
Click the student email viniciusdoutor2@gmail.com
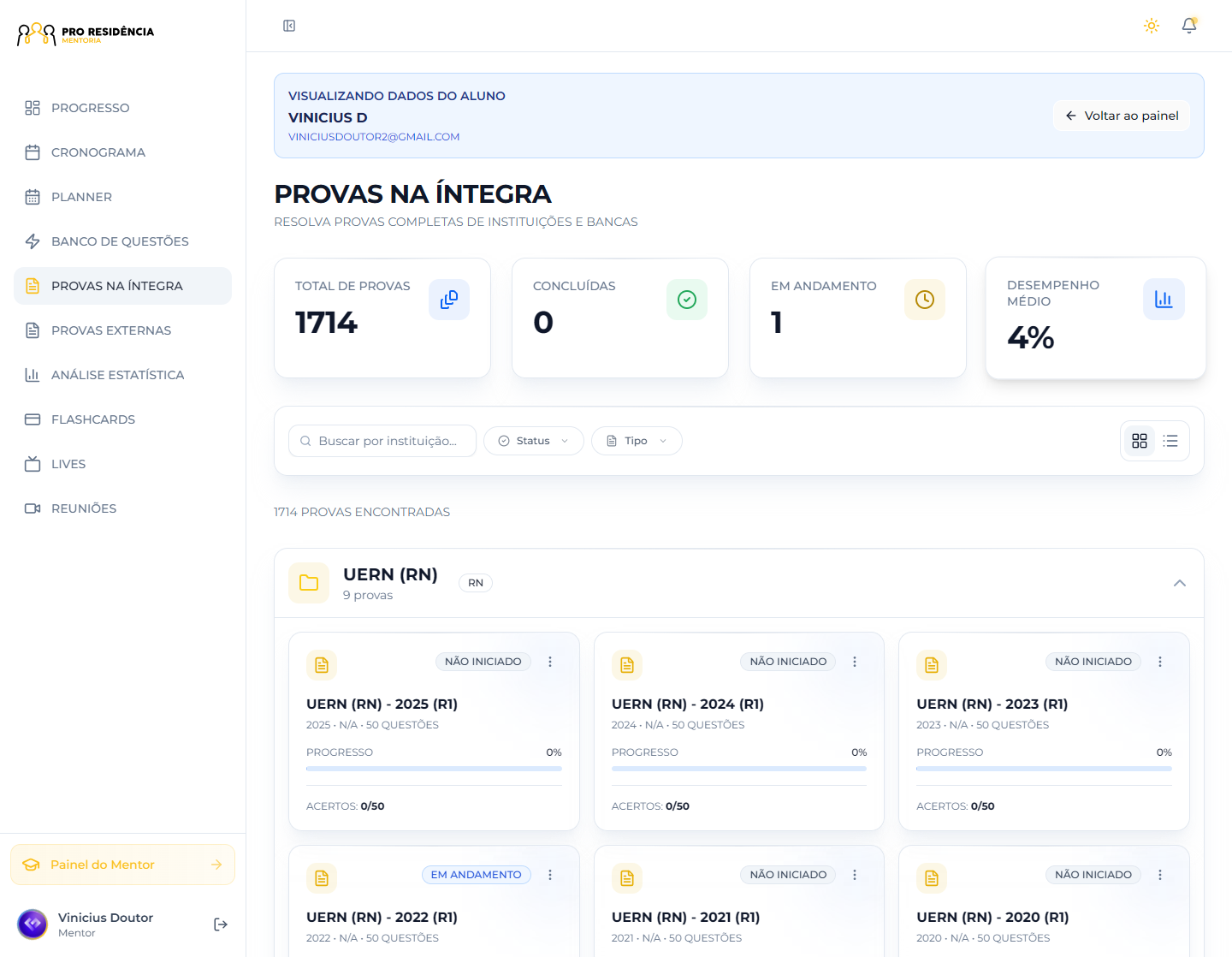coord(374,137)
